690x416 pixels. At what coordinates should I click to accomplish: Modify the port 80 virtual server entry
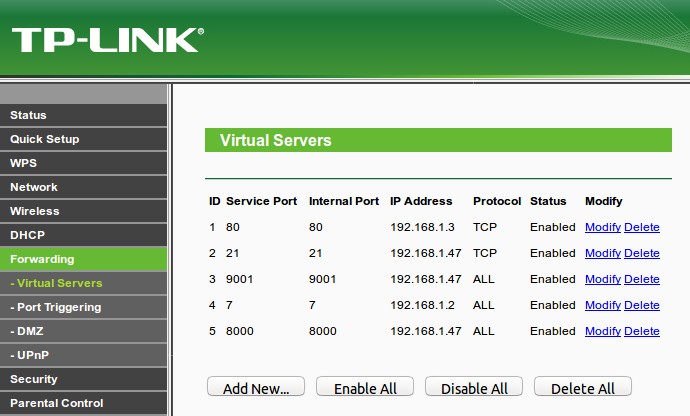[603, 227]
